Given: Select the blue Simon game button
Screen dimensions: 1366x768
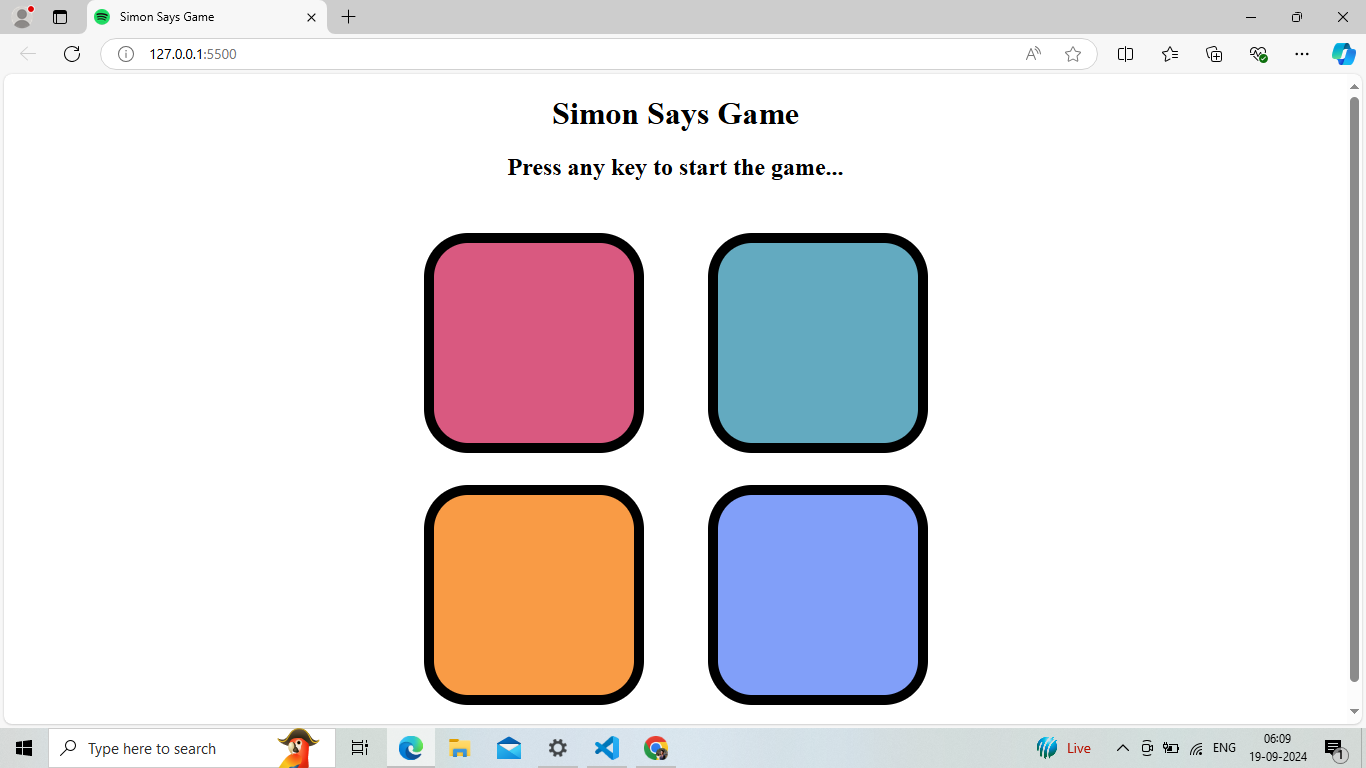Looking at the screenshot, I should pos(818,594).
